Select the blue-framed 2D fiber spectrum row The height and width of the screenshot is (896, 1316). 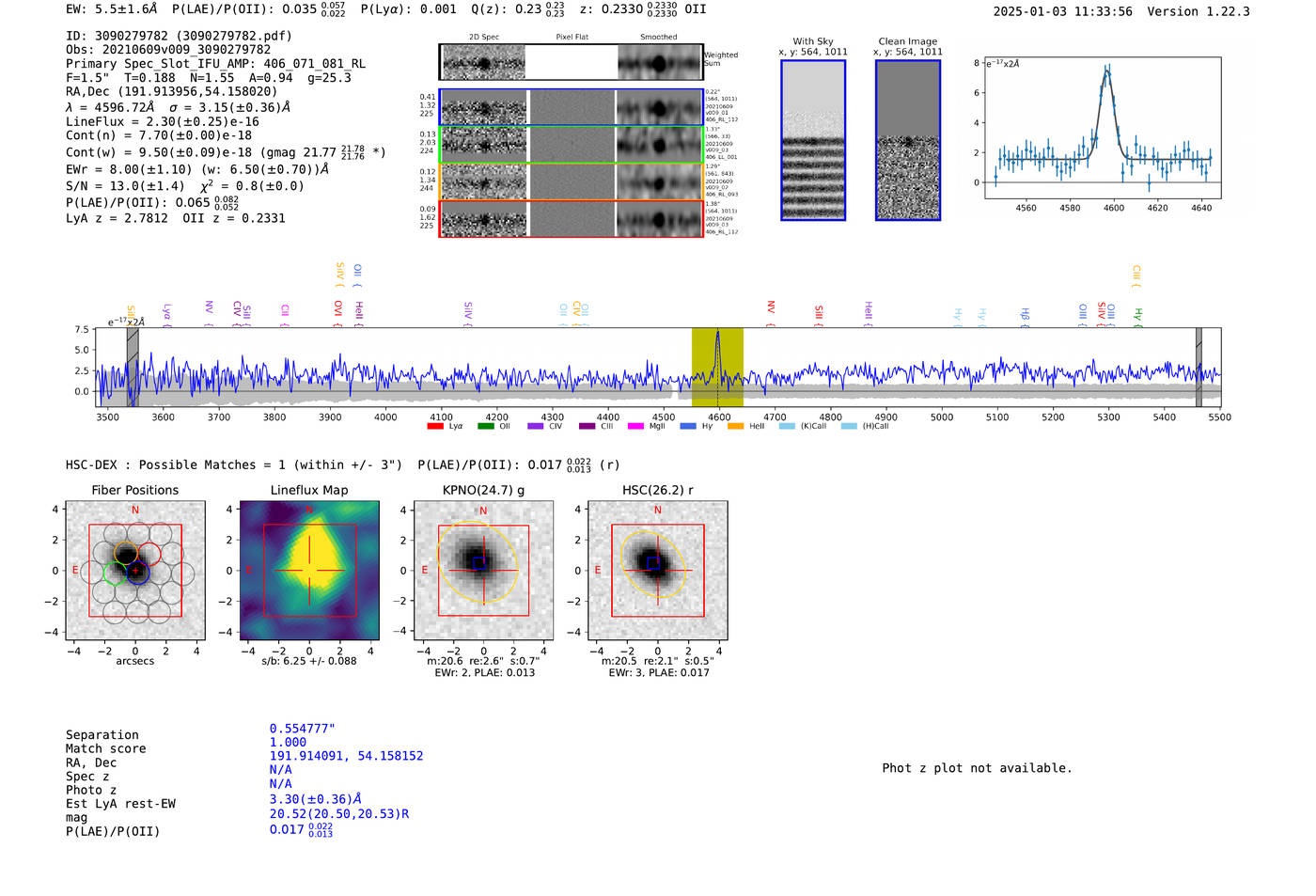pos(572,107)
